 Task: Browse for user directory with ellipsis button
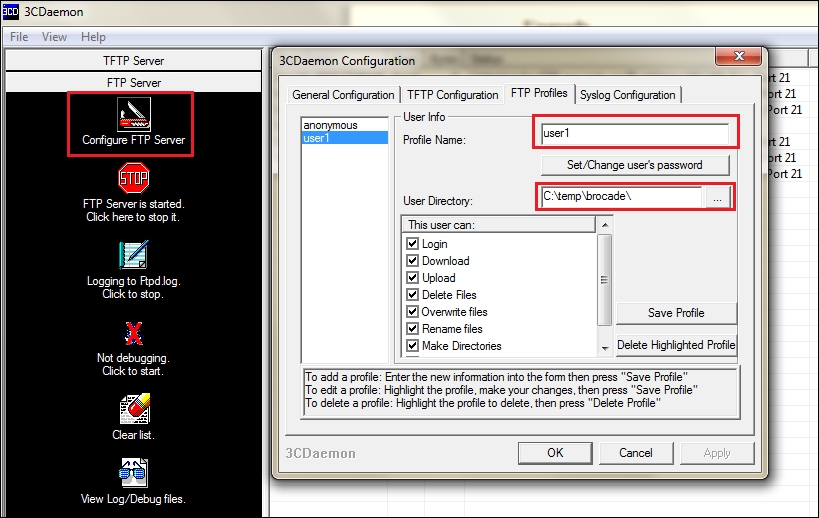[x=718, y=198]
